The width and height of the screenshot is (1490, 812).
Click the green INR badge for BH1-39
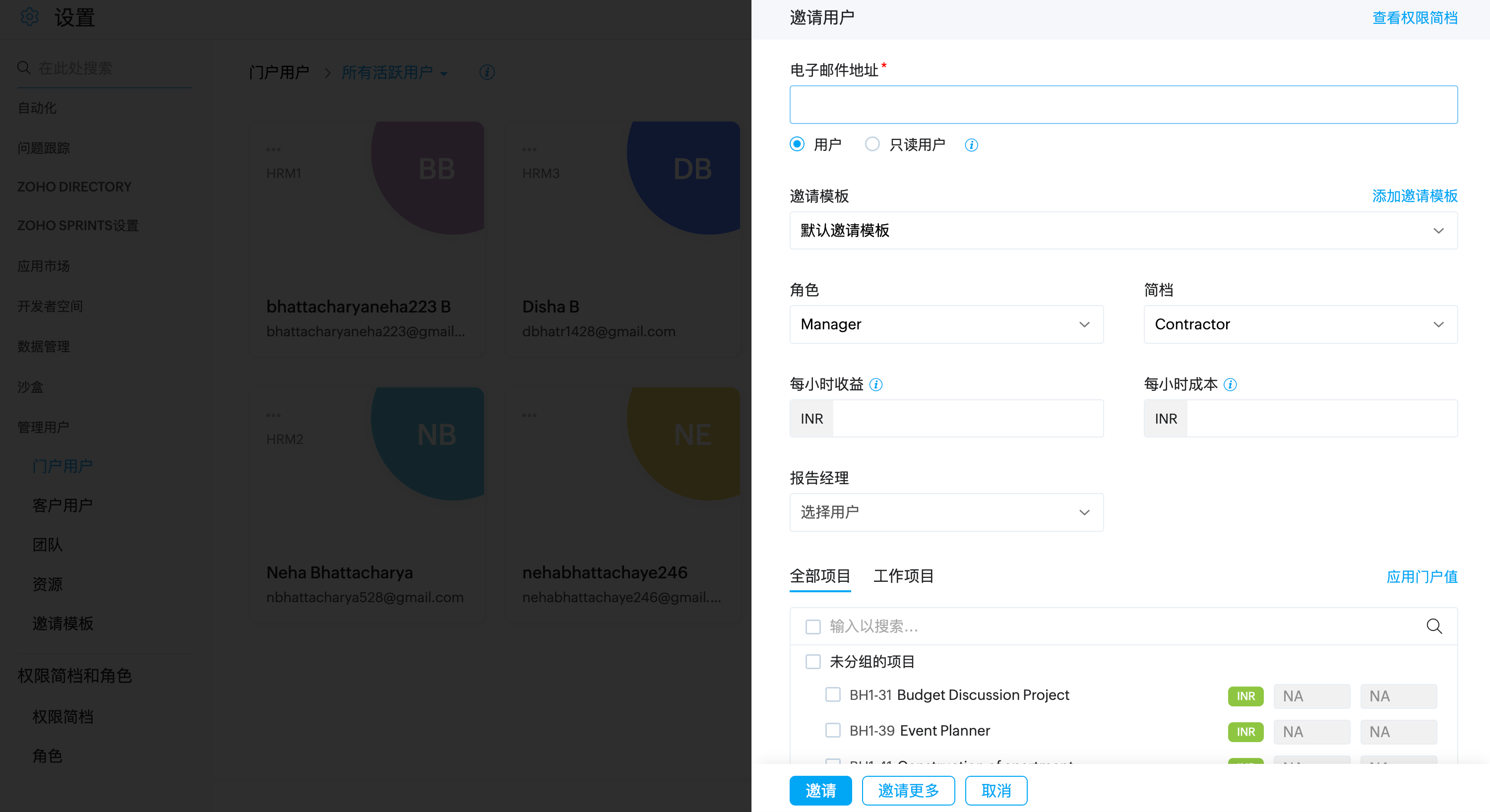[1245, 732]
